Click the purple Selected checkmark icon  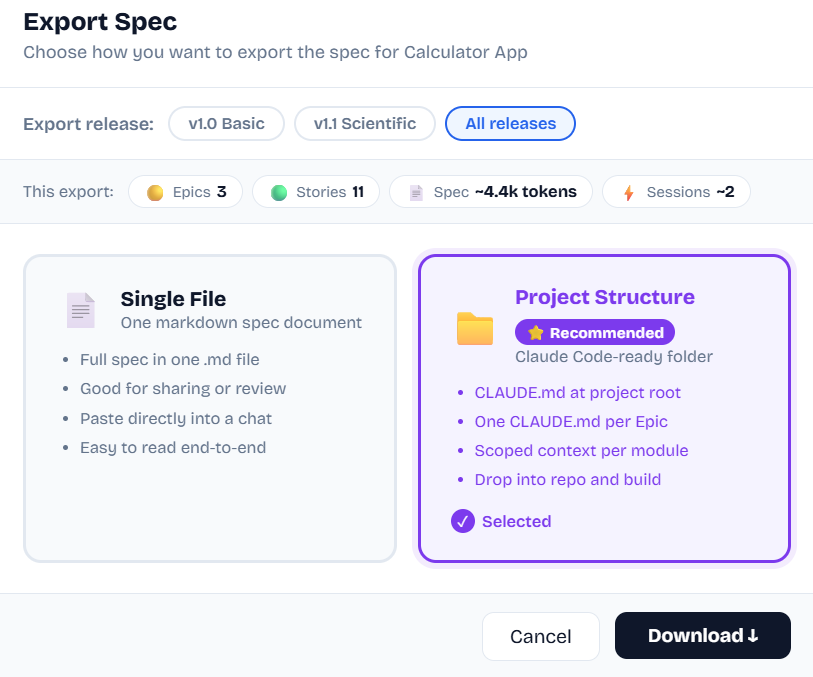(463, 521)
